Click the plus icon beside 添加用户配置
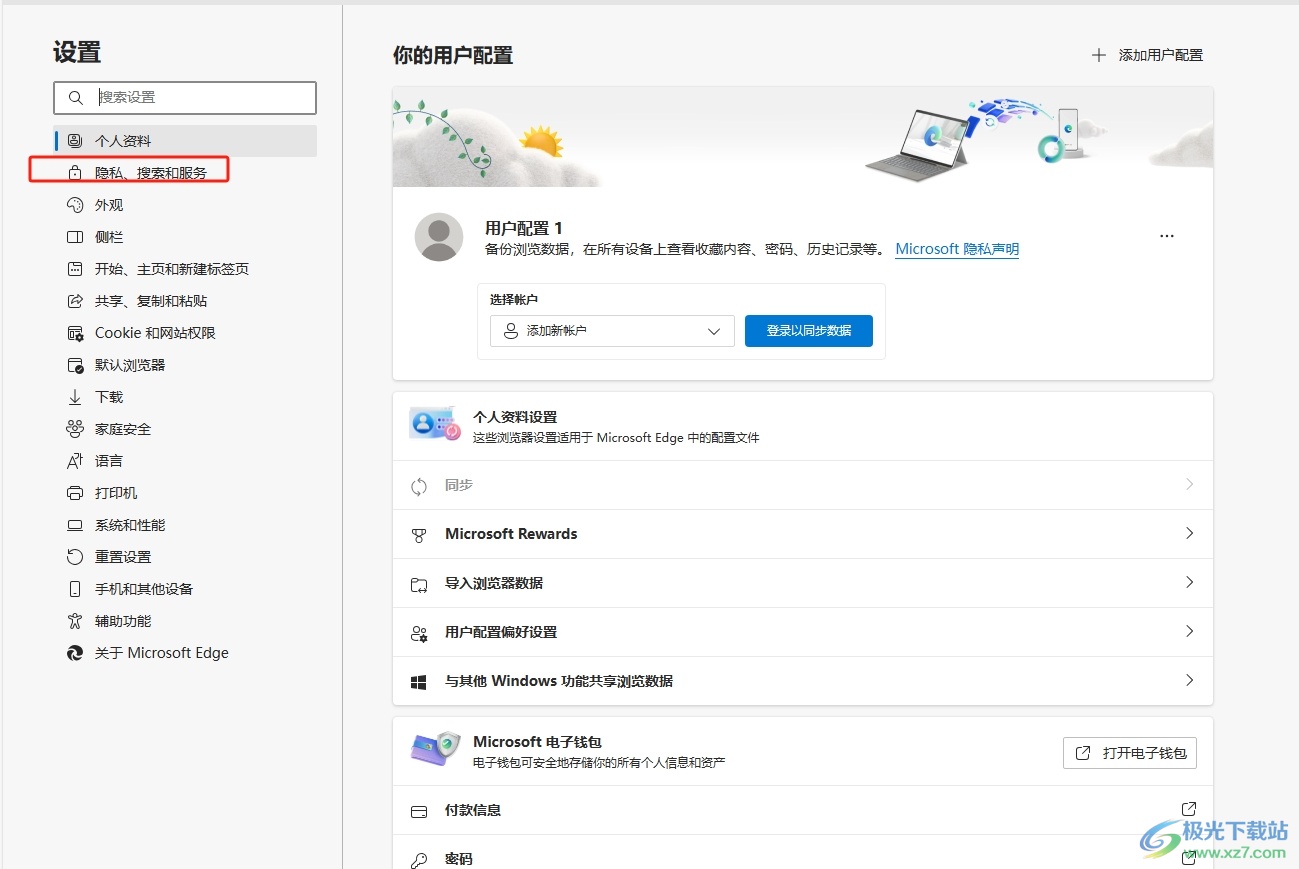1299x869 pixels. (1099, 55)
